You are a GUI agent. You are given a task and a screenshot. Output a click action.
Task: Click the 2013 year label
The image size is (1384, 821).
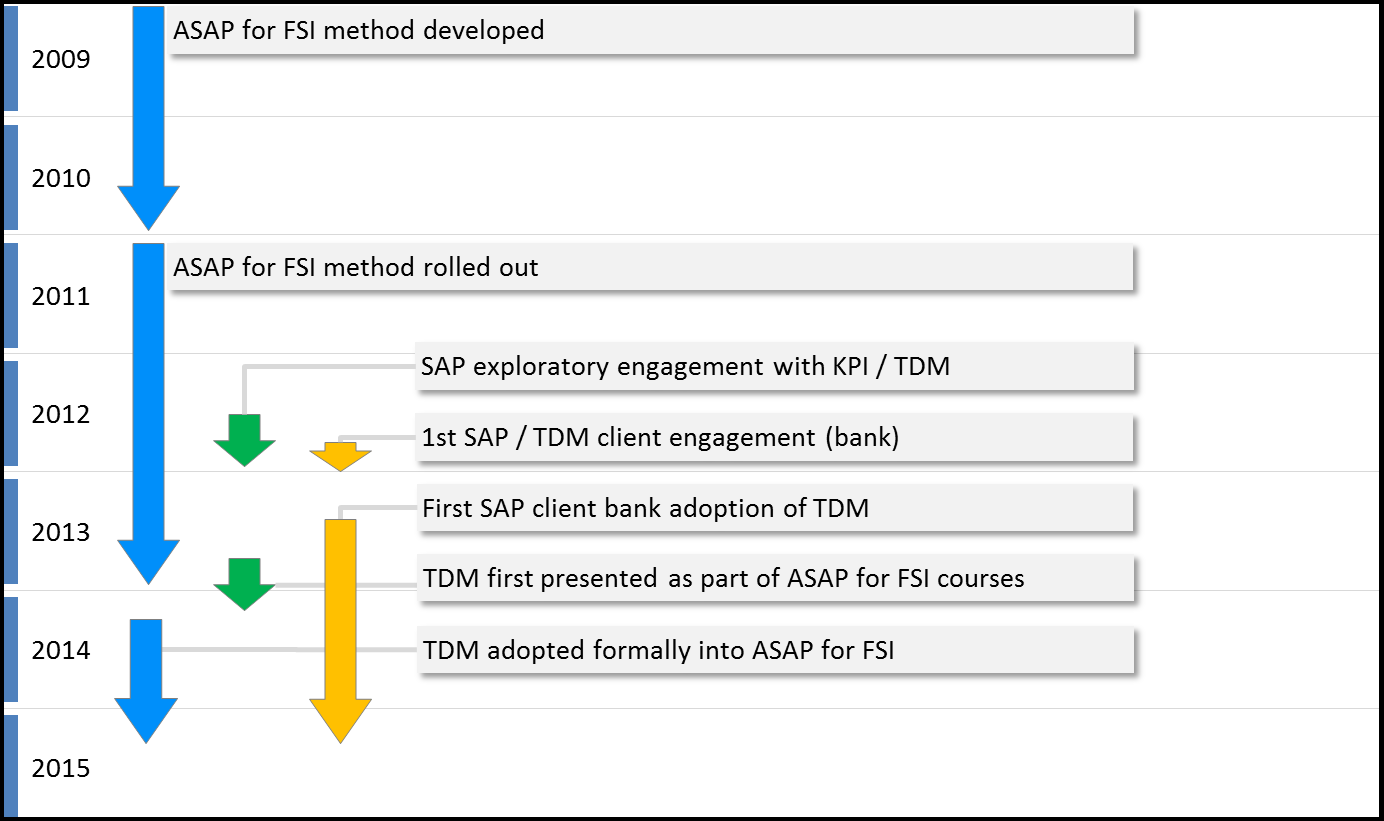click(61, 533)
